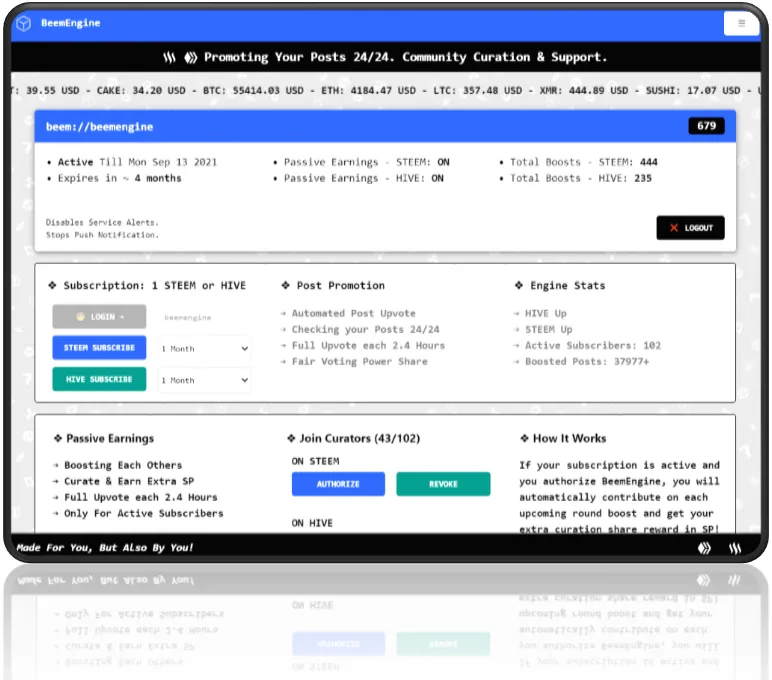The image size is (772, 680).
Task: Click 'Curate & Earn Extra SP' line
Action: 129,481
